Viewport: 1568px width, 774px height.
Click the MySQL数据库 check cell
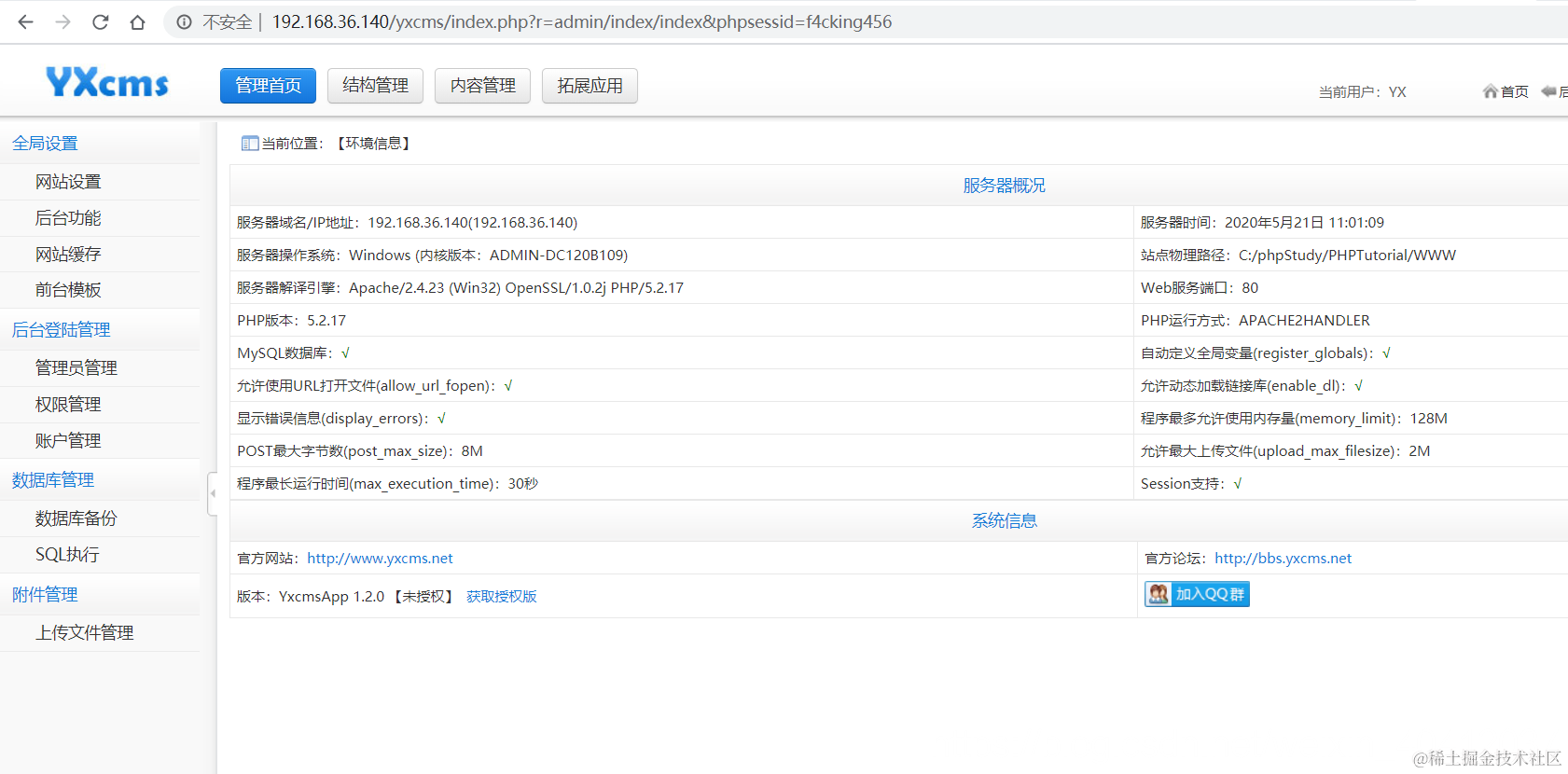click(682, 353)
